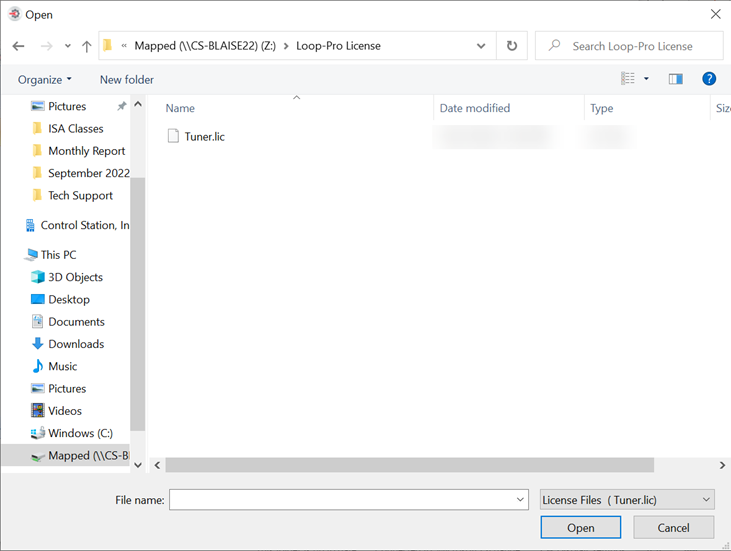Select the Windows (C:) drive
This screenshot has width=731, height=551.
click(81, 433)
